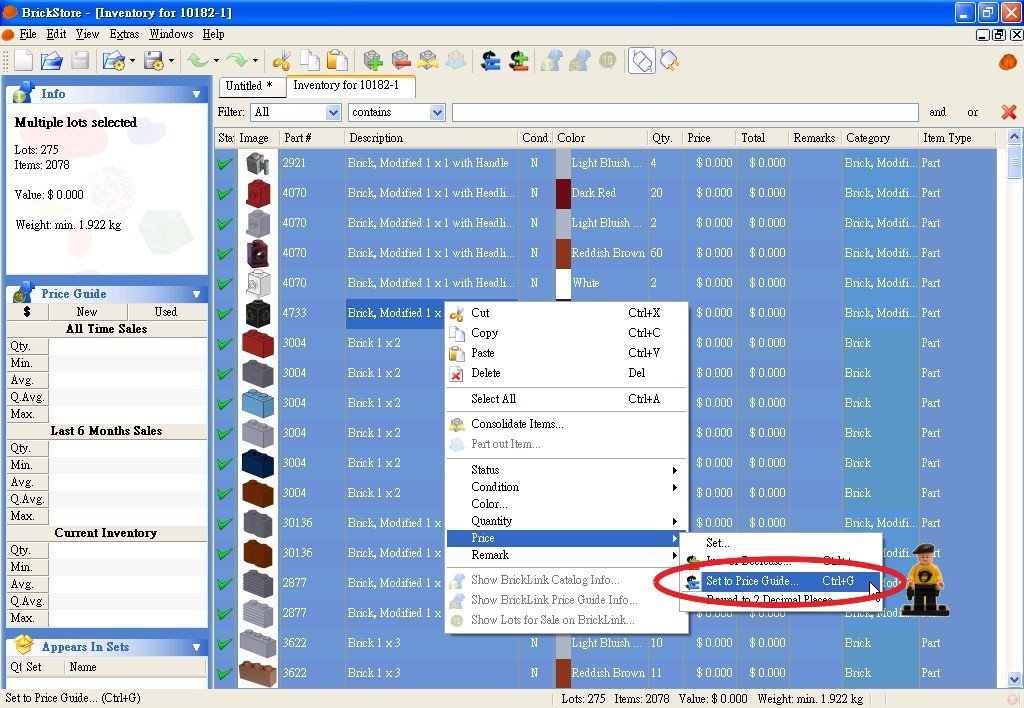Click Copy in the context menu
Viewport: 1024px width, 708px height.
point(567,333)
